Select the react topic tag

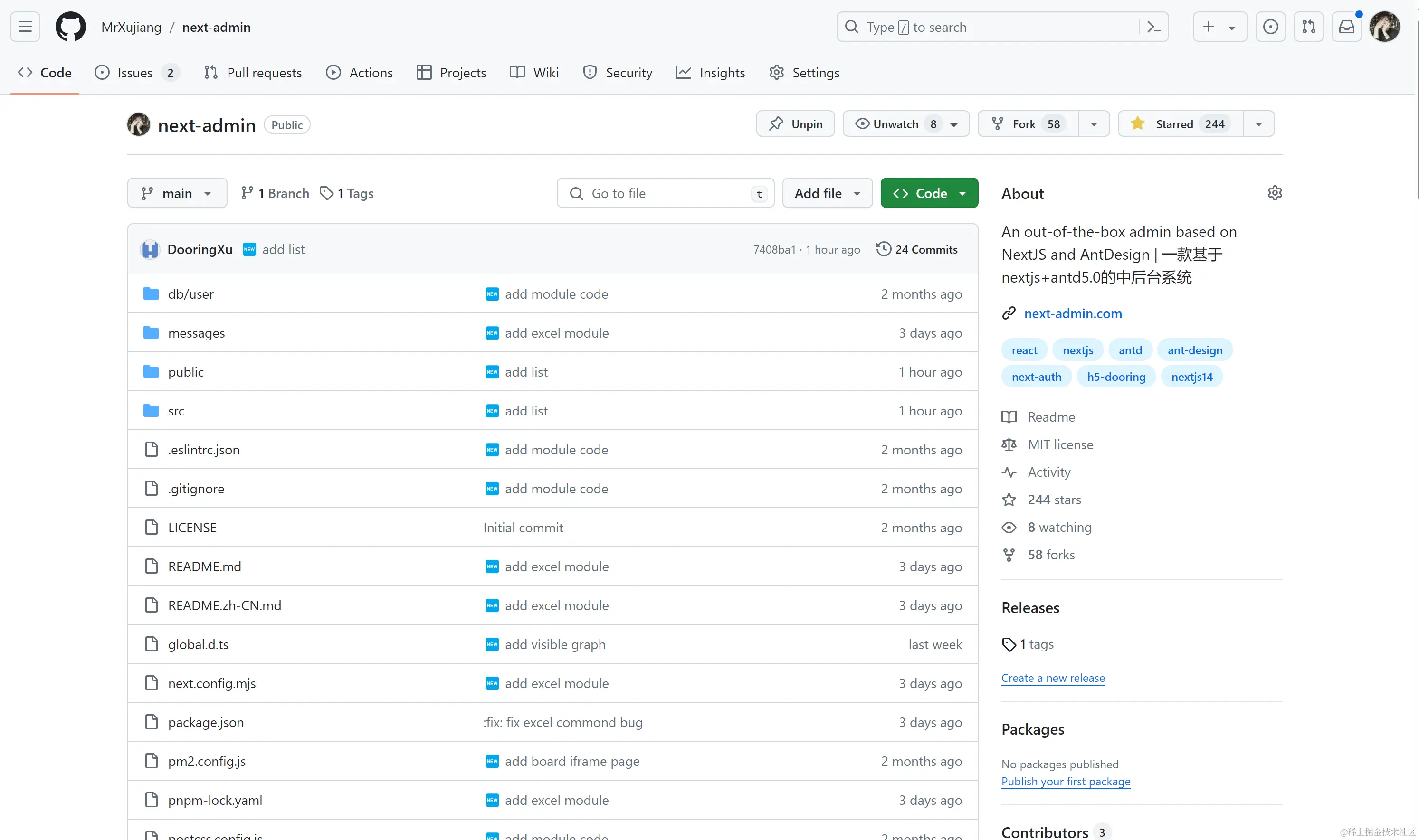pos(1024,350)
